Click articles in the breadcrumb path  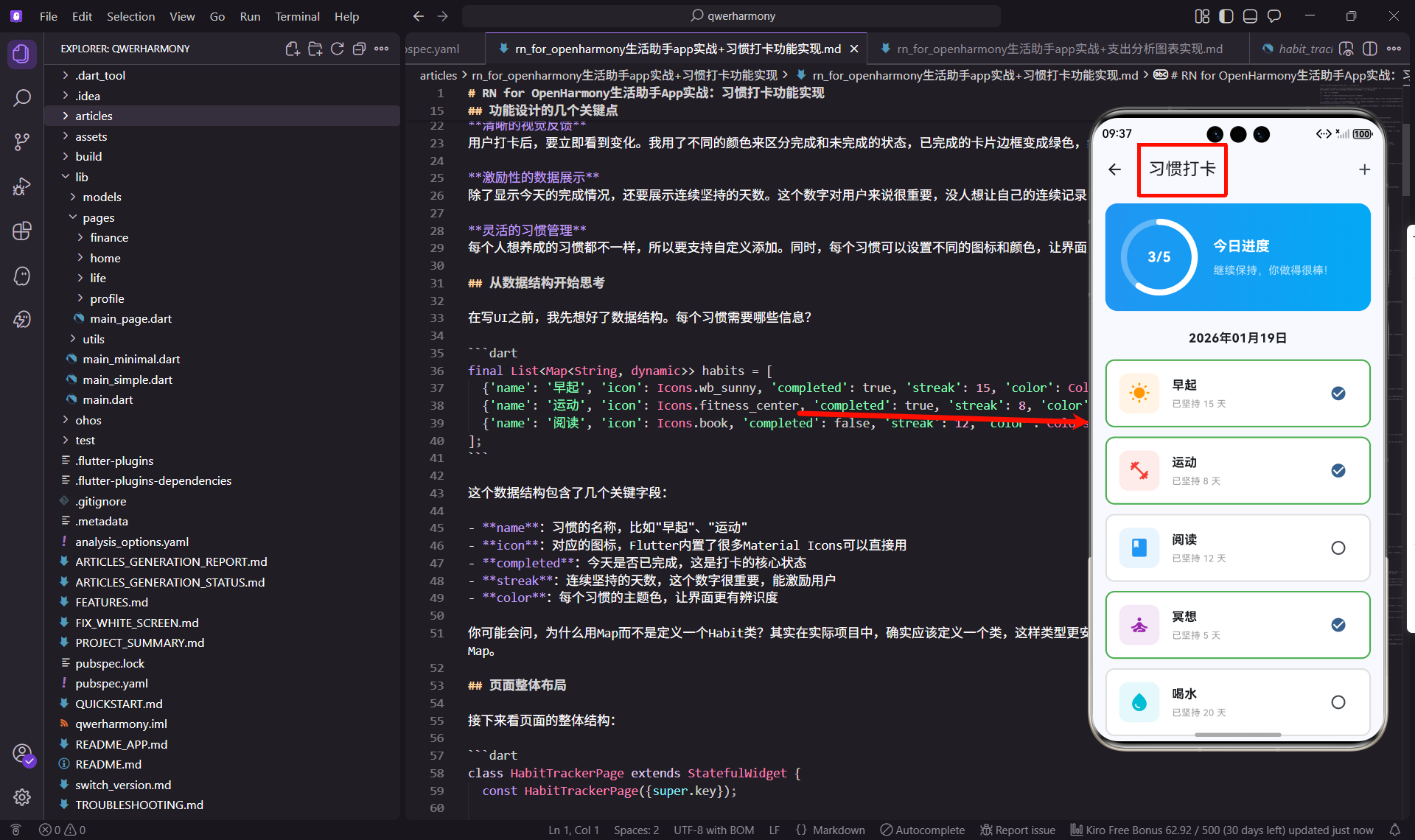[x=439, y=75]
